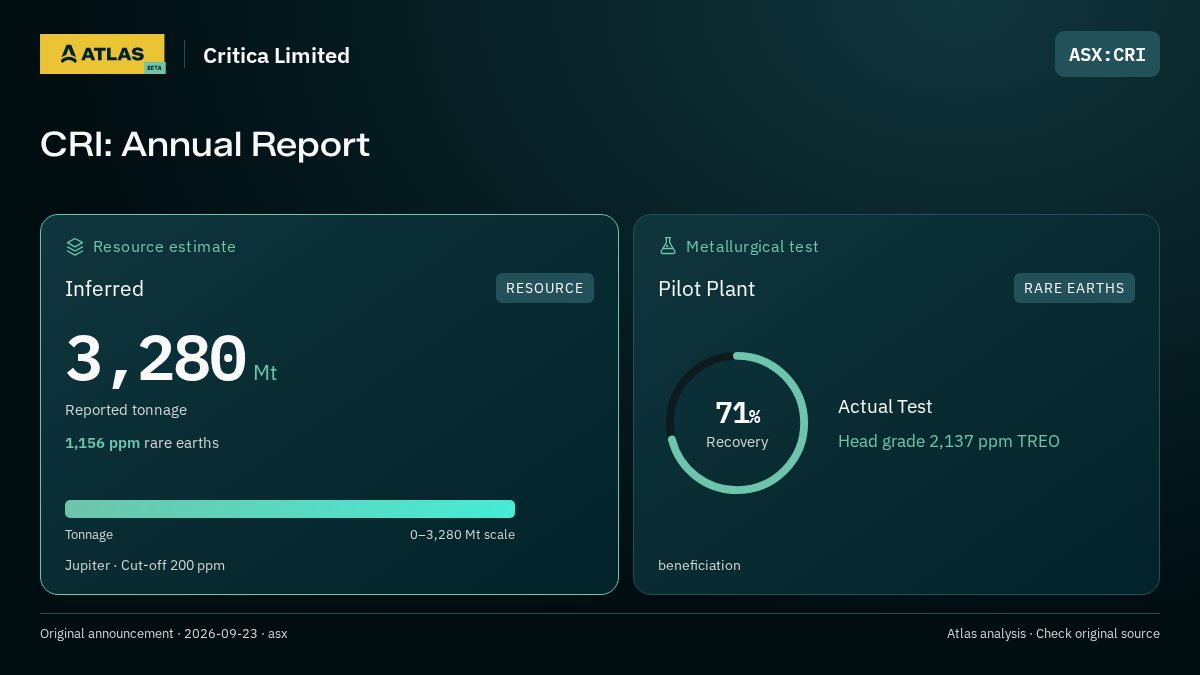Click the RESOURCE tag badge
This screenshot has height=675, width=1200.
(545, 288)
